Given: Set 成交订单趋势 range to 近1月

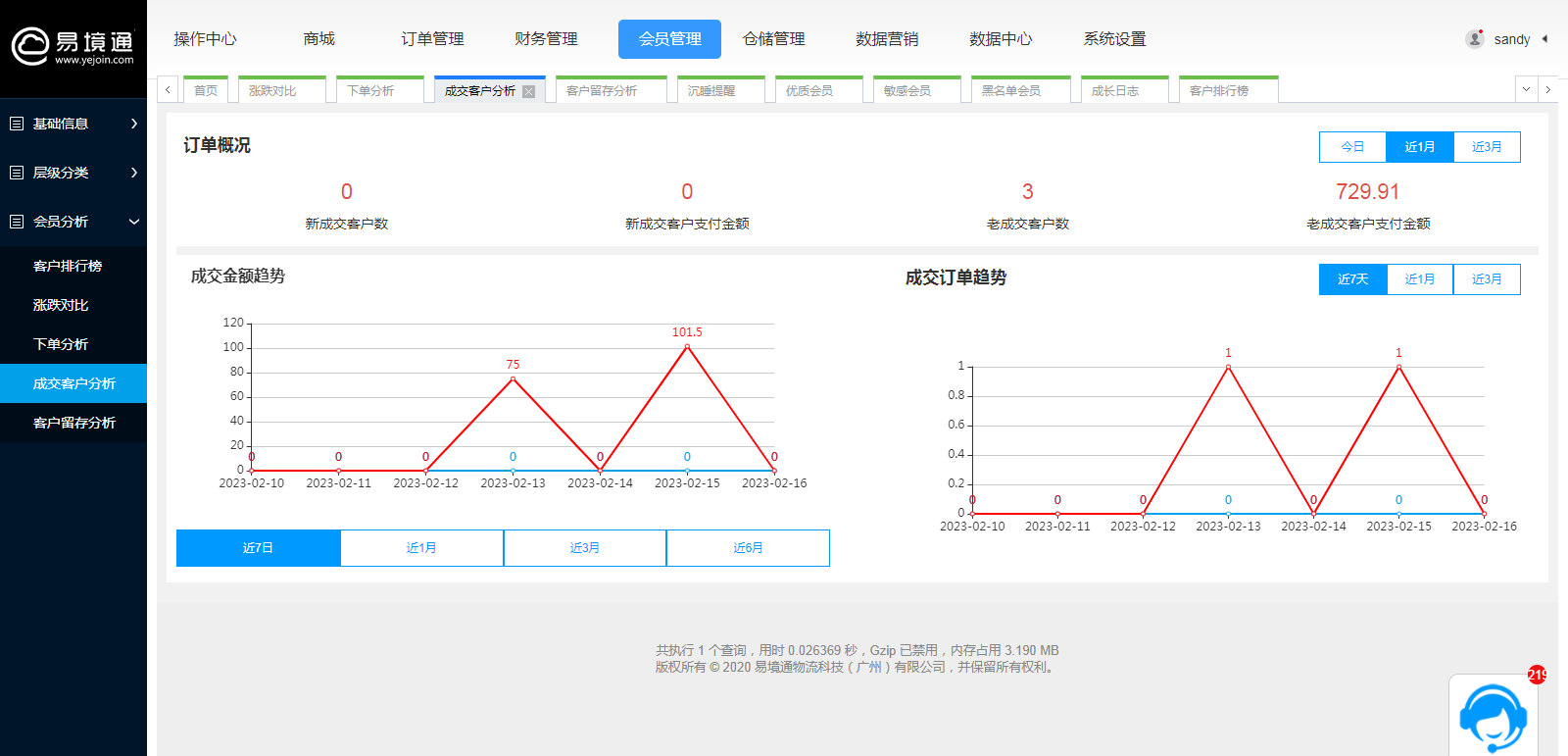Looking at the screenshot, I should [1419, 279].
